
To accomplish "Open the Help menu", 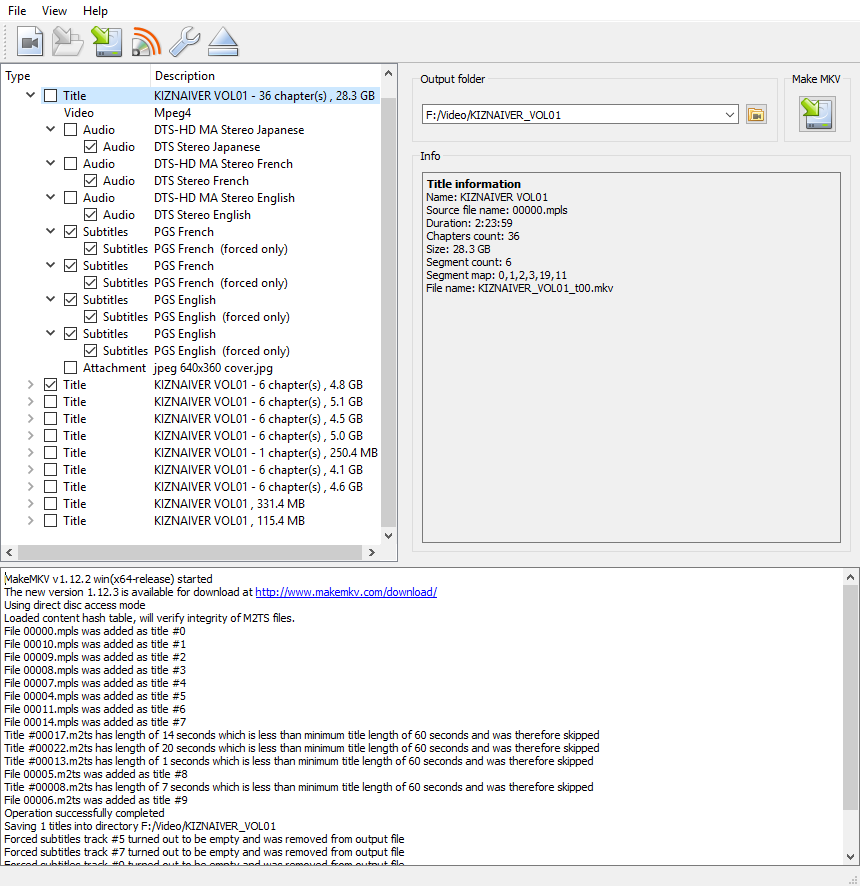I will (x=95, y=11).
